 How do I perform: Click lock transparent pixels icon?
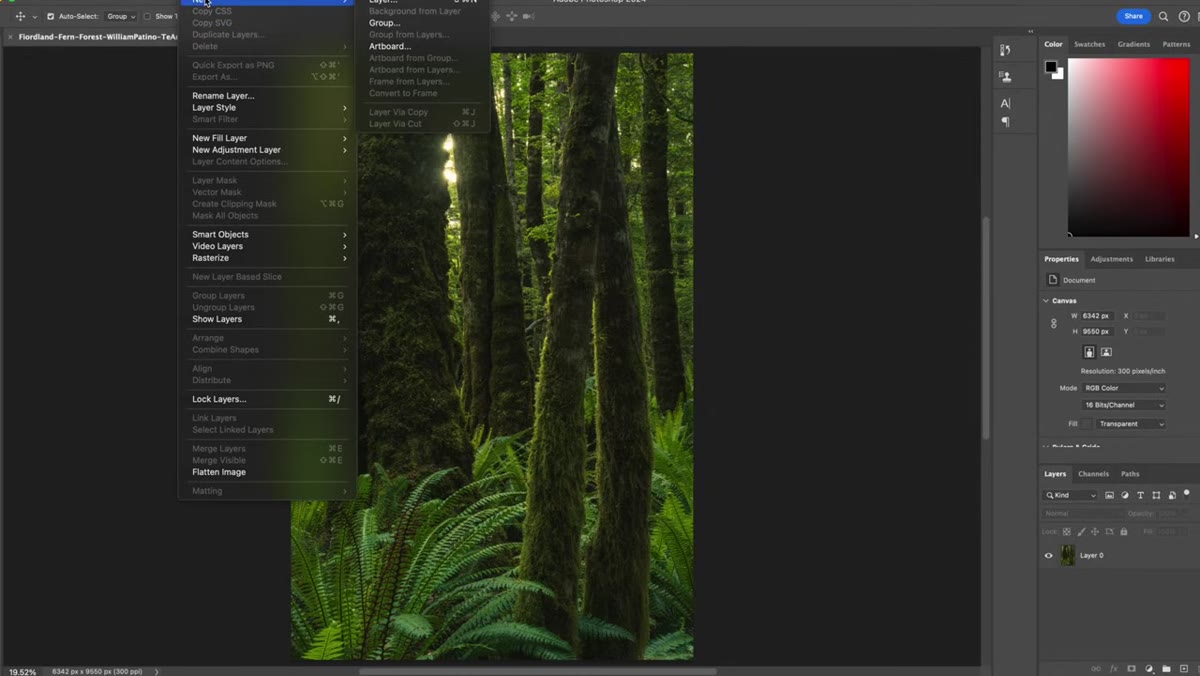(1067, 532)
